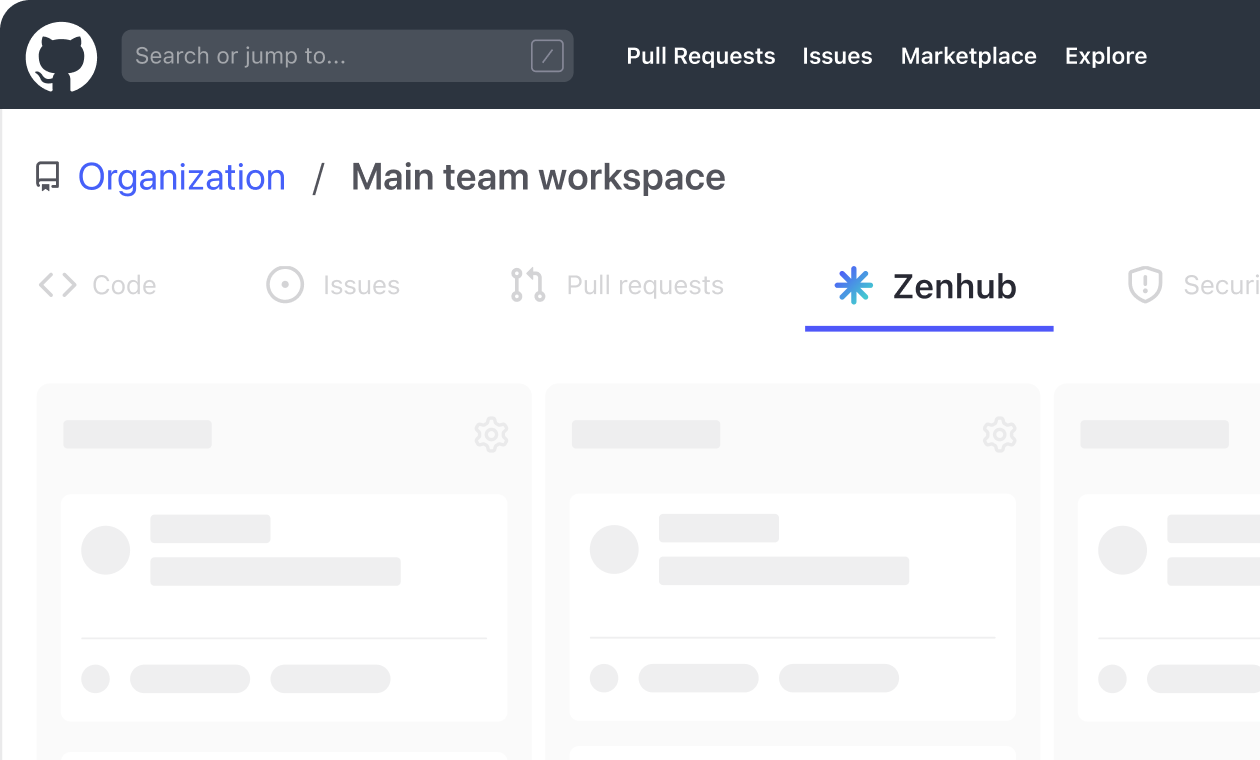This screenshot has height=760, width=1260.
Task: Open Explore from the top navigation
Action: tap(1105, 56)
